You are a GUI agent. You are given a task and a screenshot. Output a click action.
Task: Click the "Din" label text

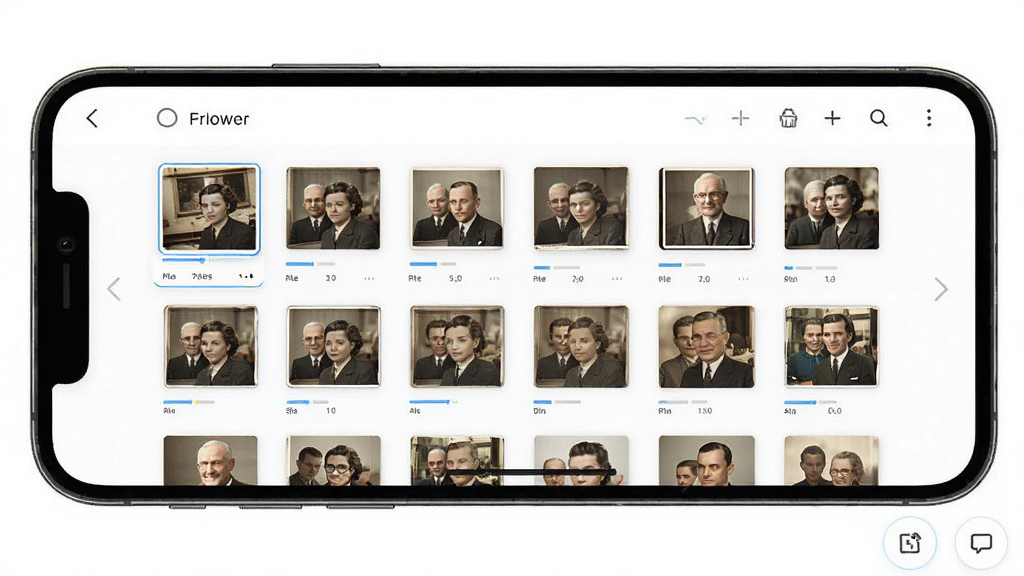click(539, 411)
